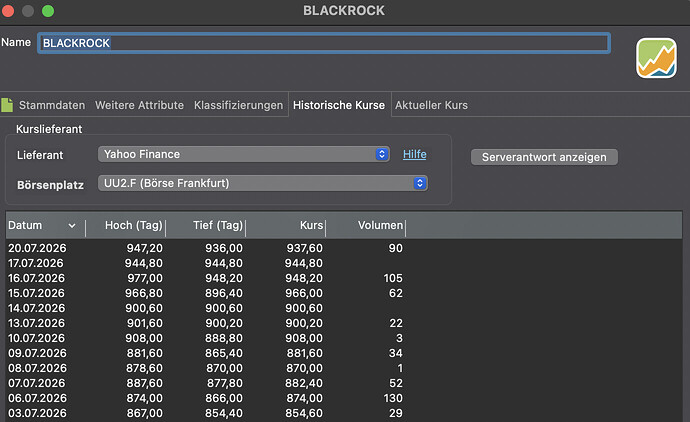The height and width of the screenshot is (422, 690).
Task: Click the green zoom window button
Action: [x=48, y=11]
